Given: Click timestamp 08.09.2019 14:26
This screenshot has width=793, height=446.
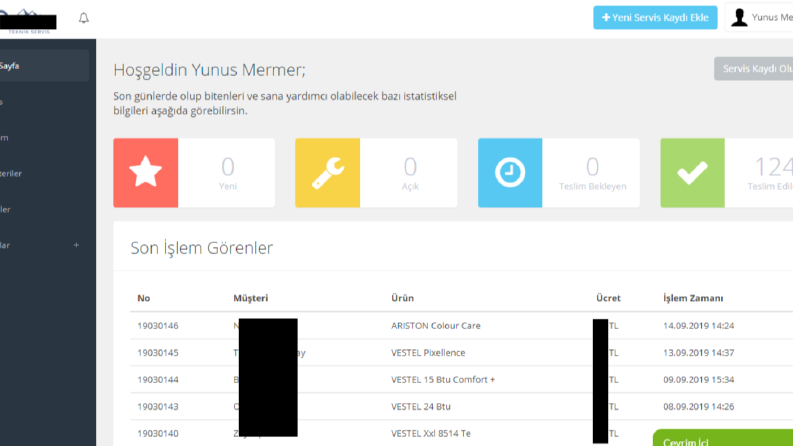Looking at the screenshot, I should [698, 407].
